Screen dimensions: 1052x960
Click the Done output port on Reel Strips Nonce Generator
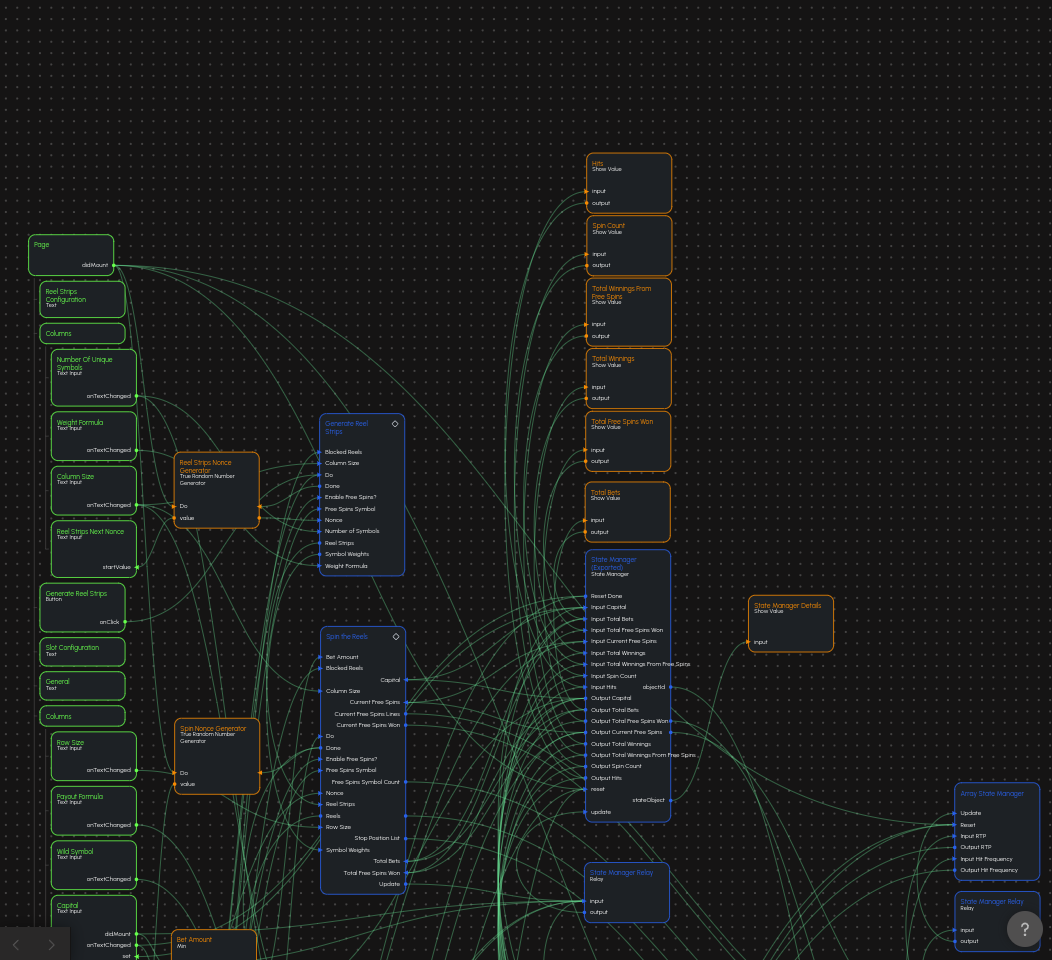[259, 506]
